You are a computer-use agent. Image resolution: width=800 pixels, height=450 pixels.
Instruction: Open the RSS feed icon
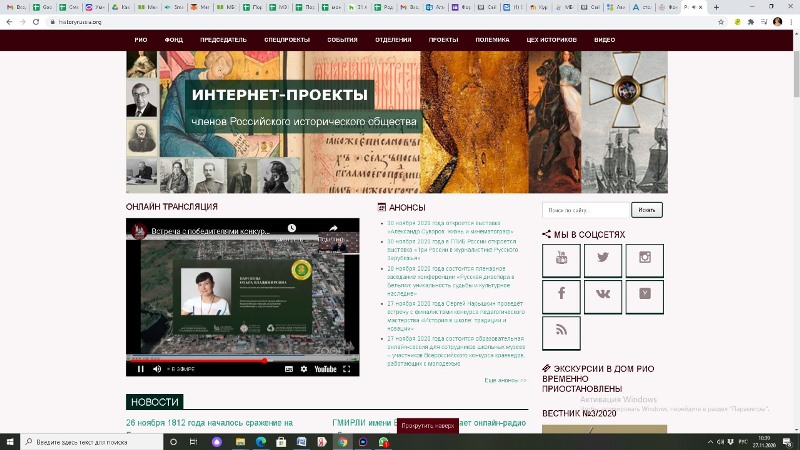pos(561,332)
